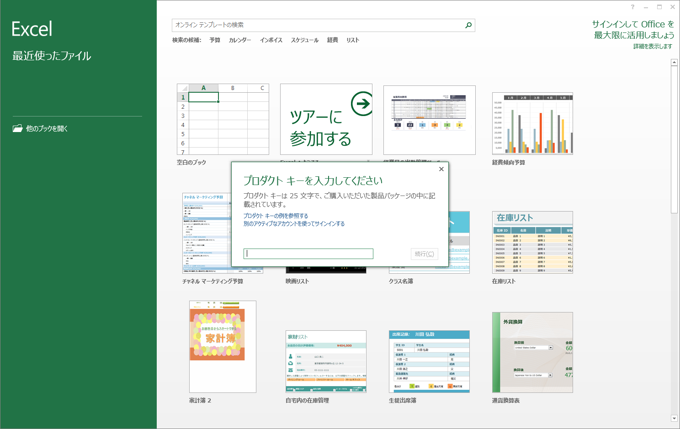Open the expense tracking template beside the tour
Screen dimensions: 680x429
[429, 120]
